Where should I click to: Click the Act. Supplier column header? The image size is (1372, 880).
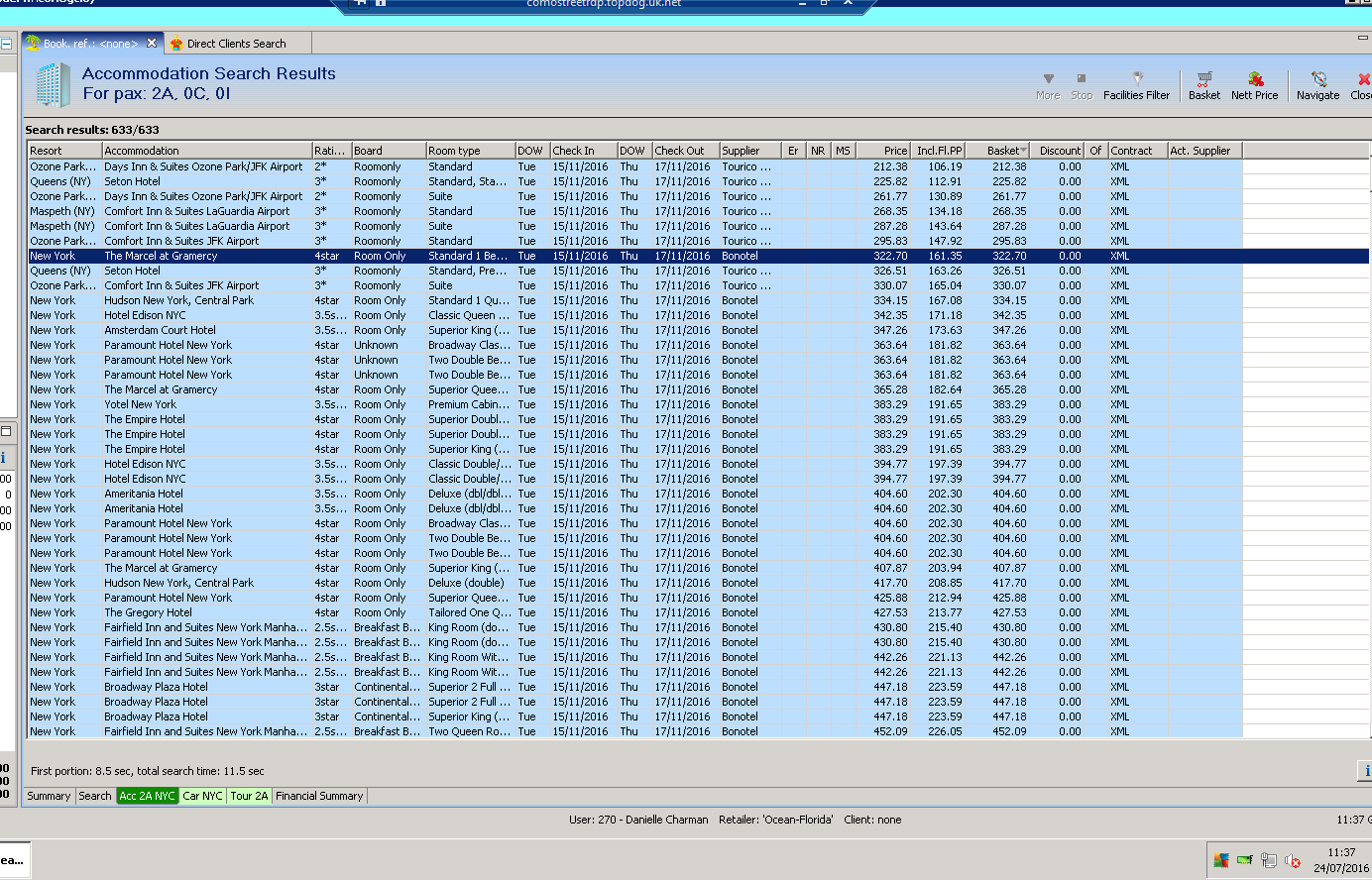[x=1205, y=151]
